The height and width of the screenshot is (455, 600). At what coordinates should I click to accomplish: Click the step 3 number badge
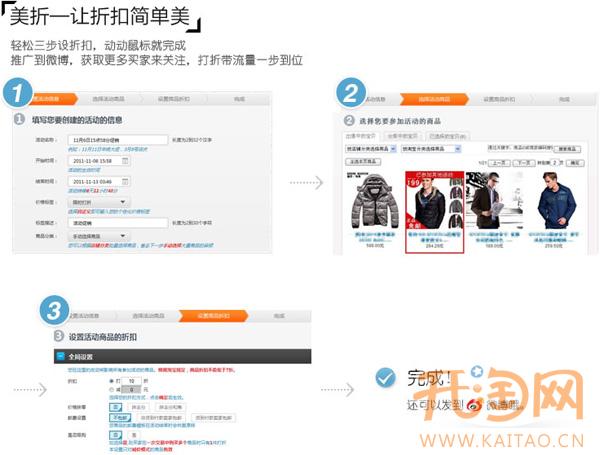[x=54, y=308]
